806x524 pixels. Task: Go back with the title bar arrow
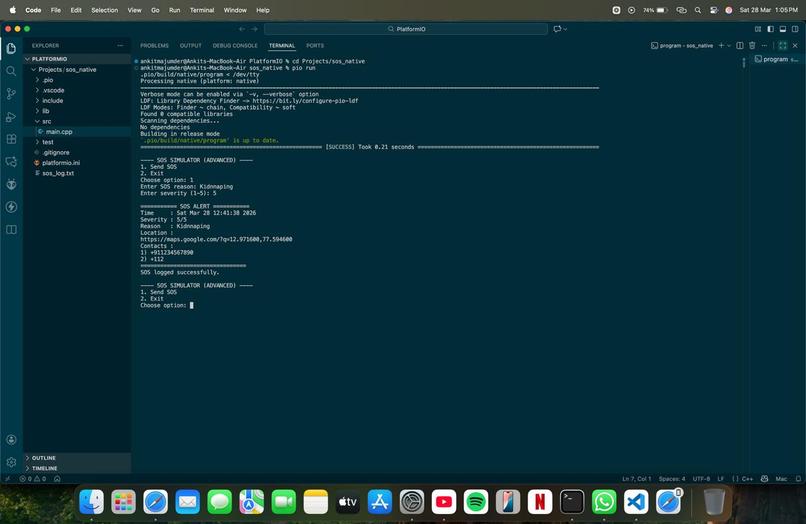coord(242,29)
